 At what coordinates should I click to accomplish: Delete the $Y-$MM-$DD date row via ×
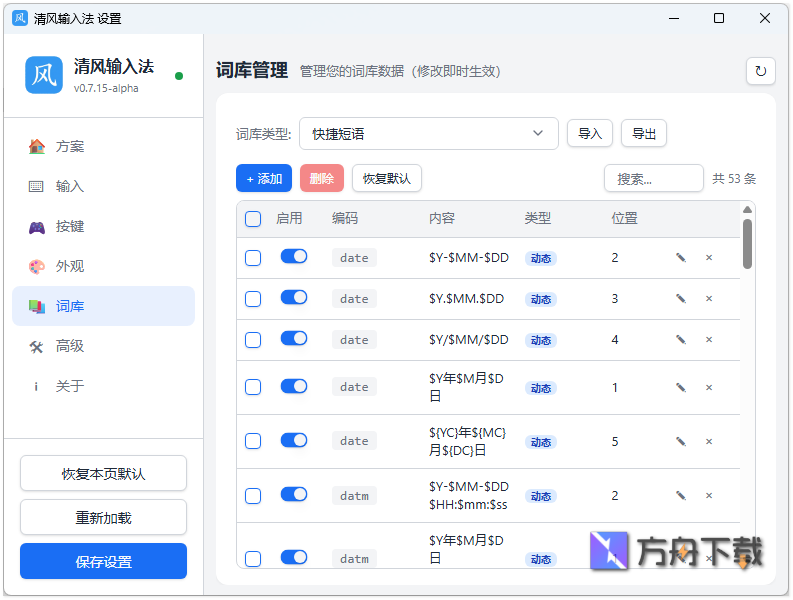pyautogui.click(x=709, y=258)
